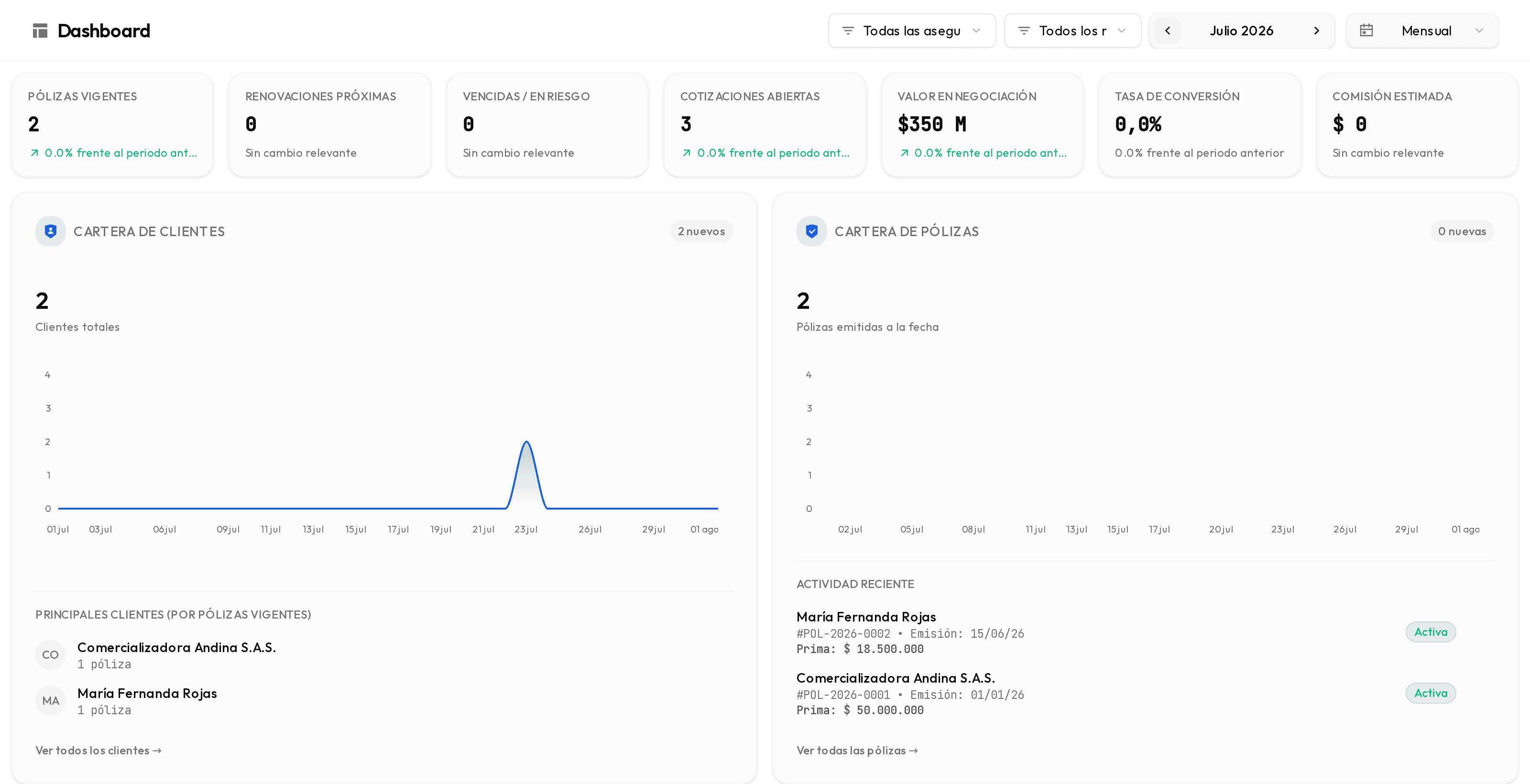This screenshot has height=784, width=1530.
Task: Click the Dashboard title text
Action: [x=104, y=31]
